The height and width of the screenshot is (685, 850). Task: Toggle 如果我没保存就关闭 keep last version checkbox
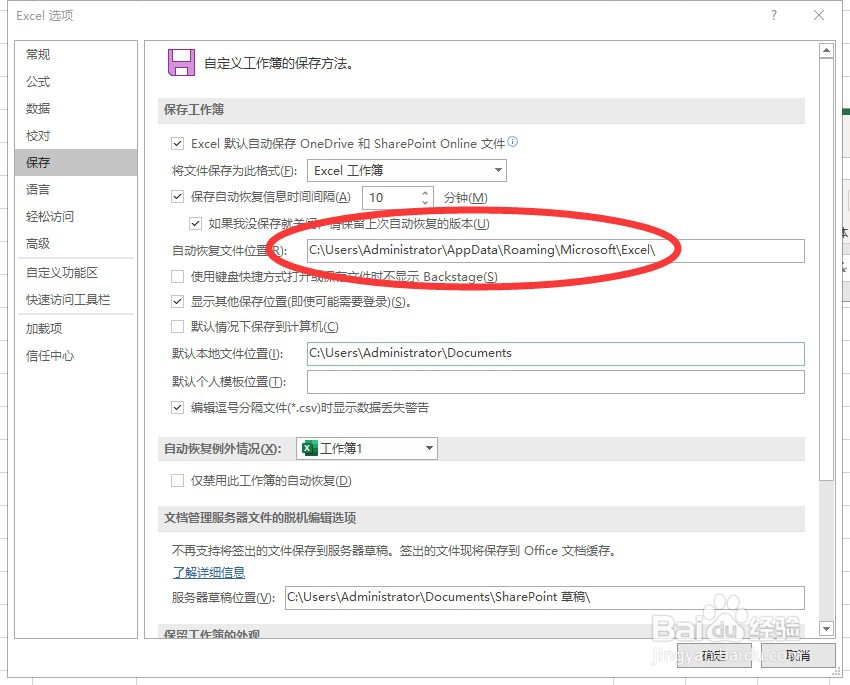[195, 223]
